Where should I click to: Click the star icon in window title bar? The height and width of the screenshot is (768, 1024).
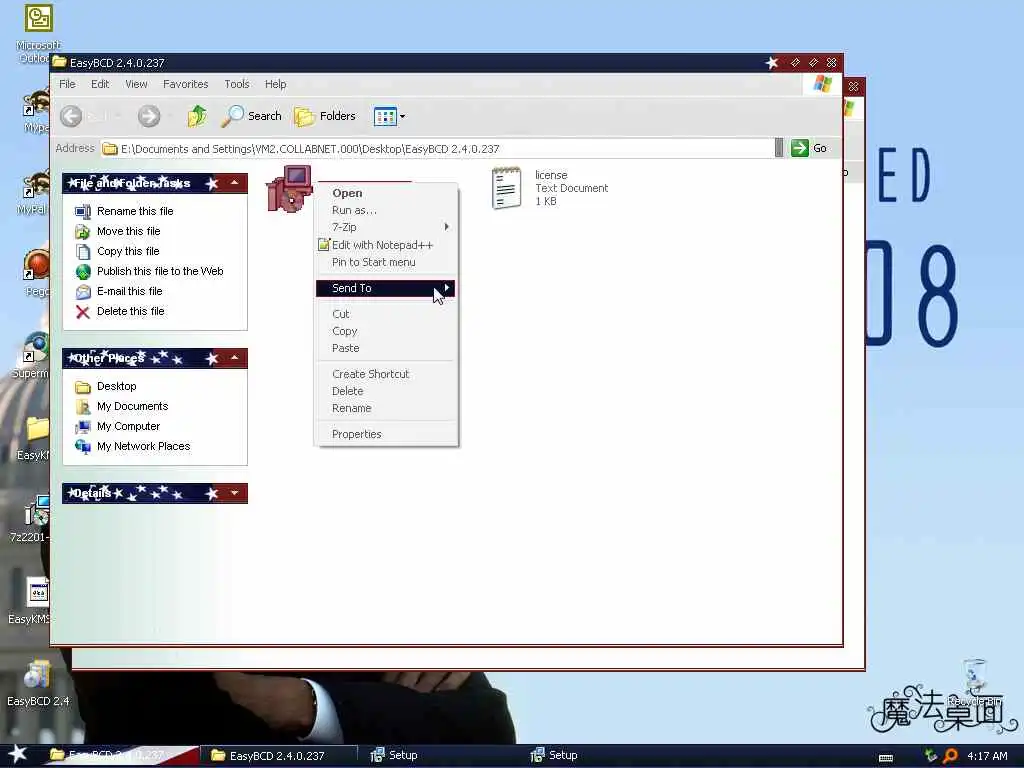[772, 63]
